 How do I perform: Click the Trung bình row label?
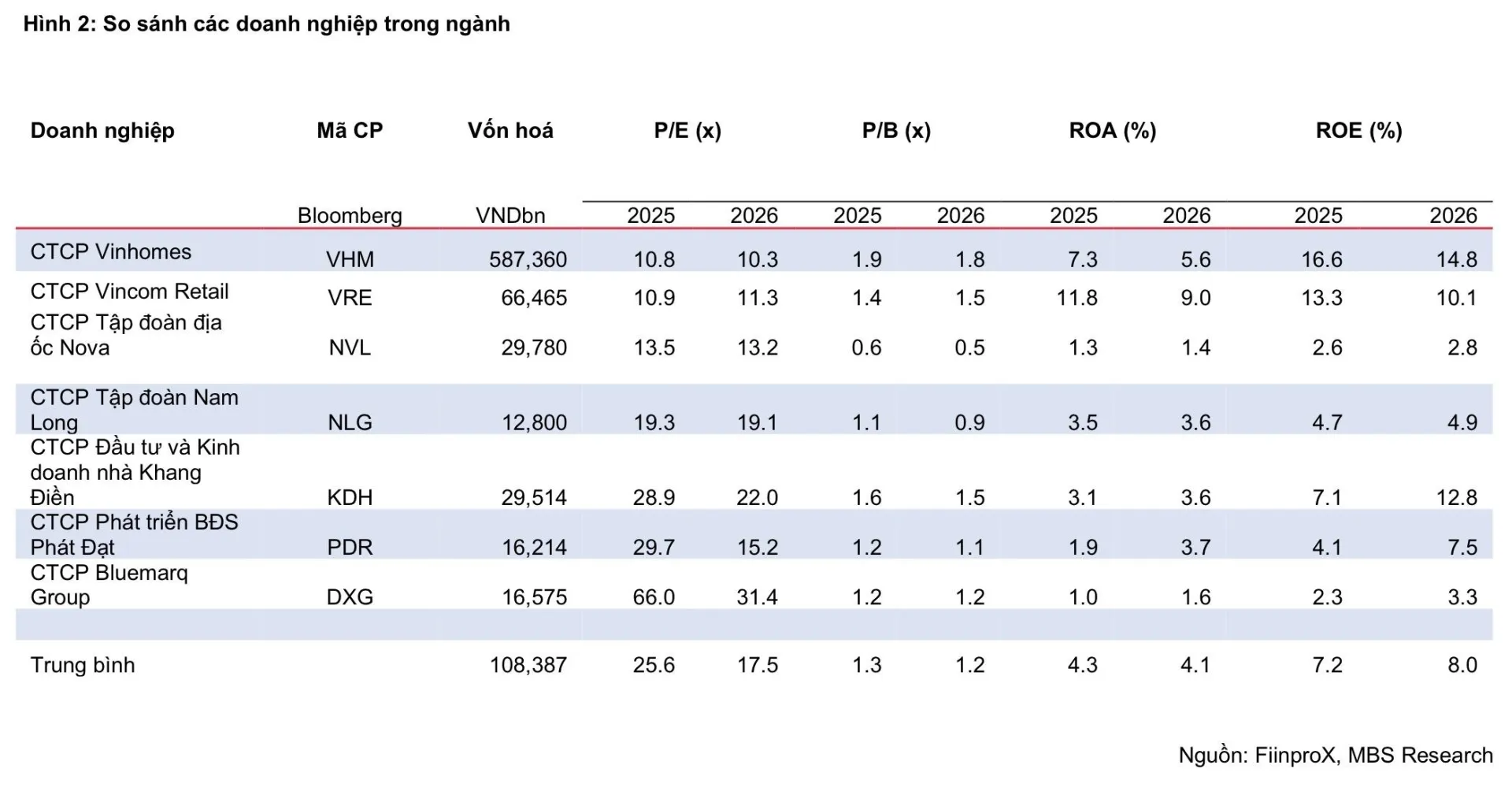pos(83,665)
